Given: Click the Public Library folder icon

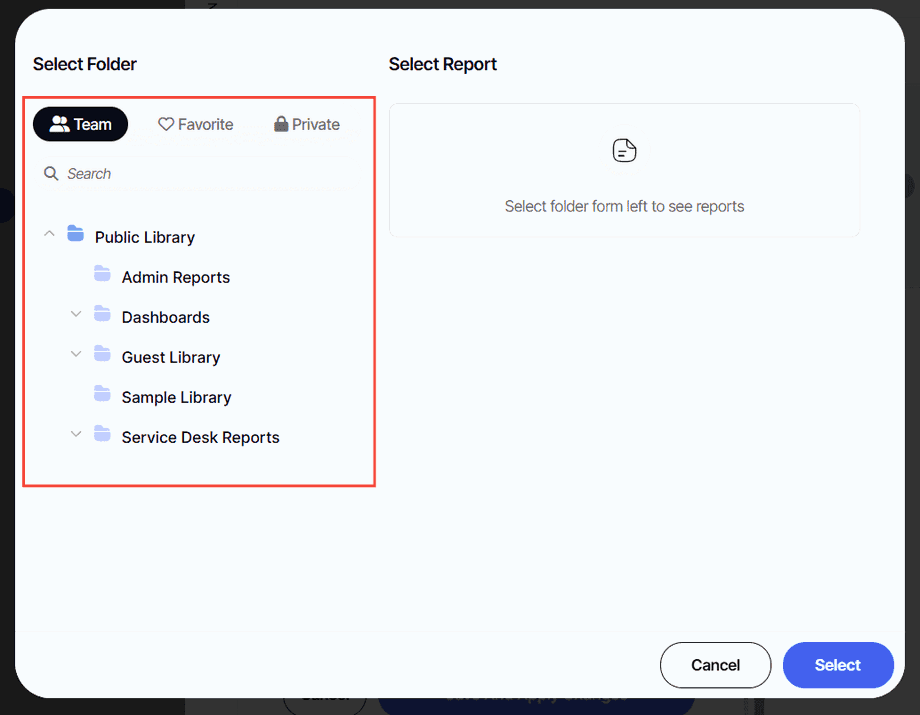Looking at the screenshot, I should (x=75, y=234).
